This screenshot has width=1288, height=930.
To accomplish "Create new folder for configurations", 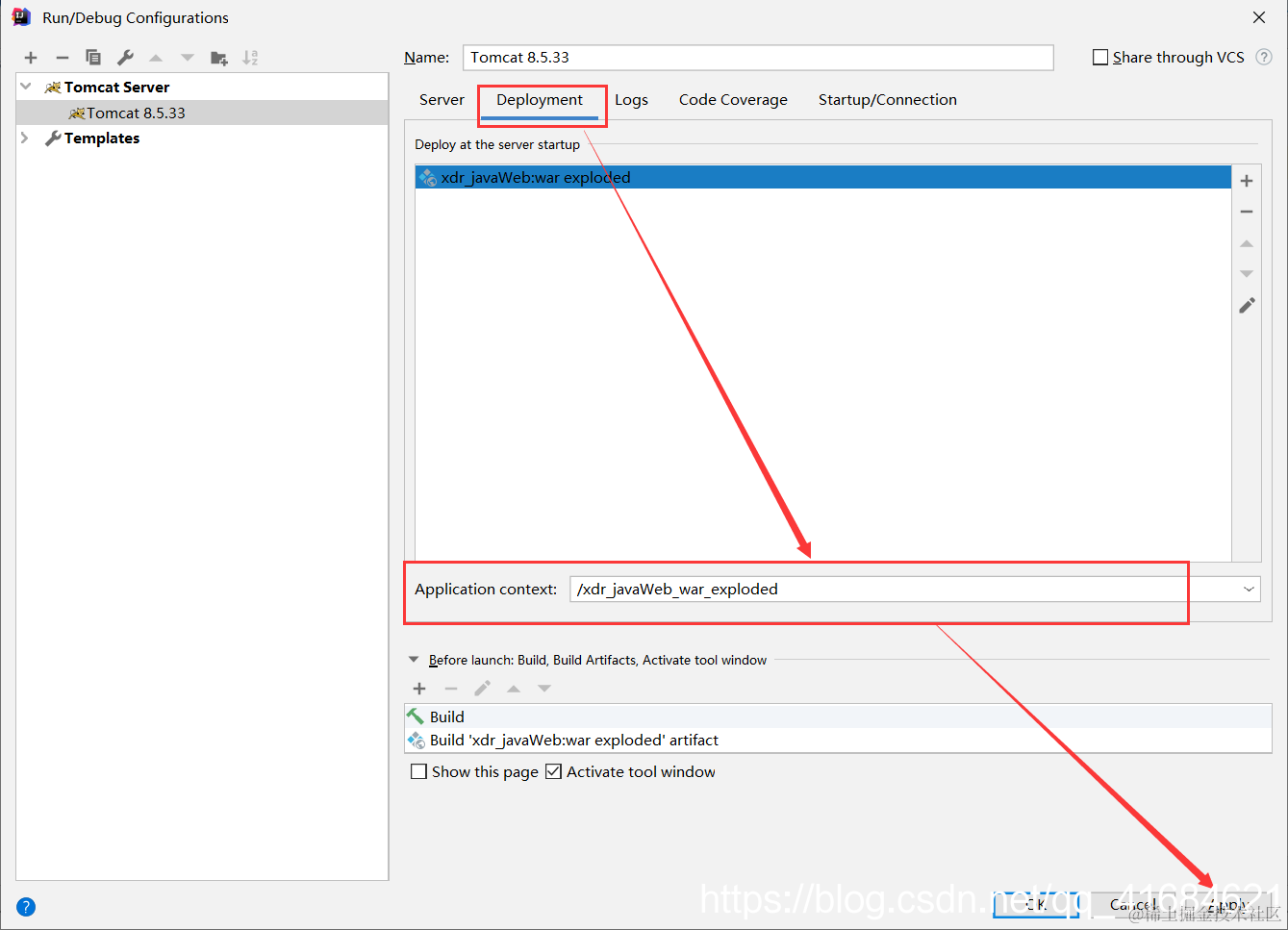I will pos(219,58).
